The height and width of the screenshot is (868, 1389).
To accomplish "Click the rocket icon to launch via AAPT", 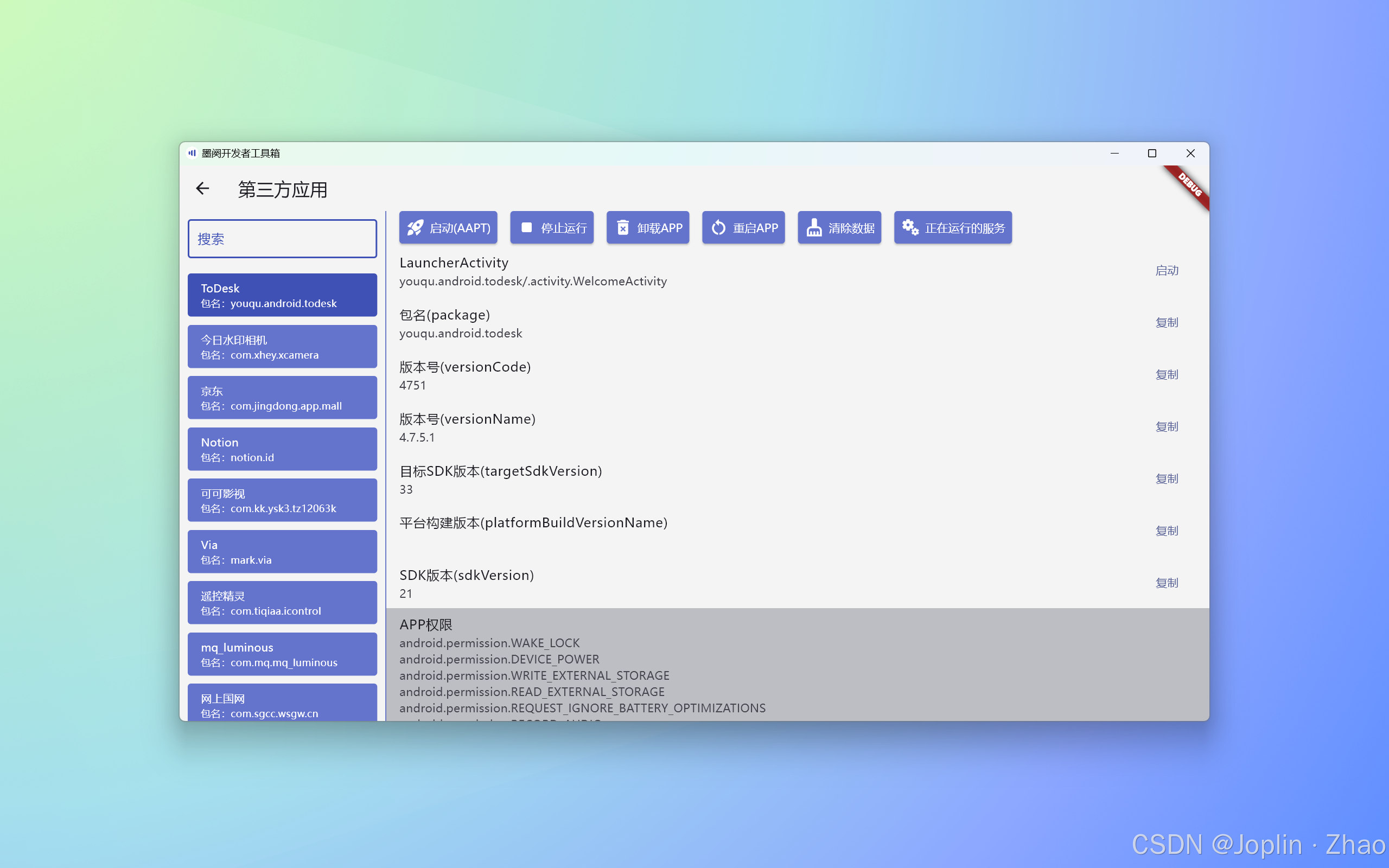I will [x=415, y=228].
